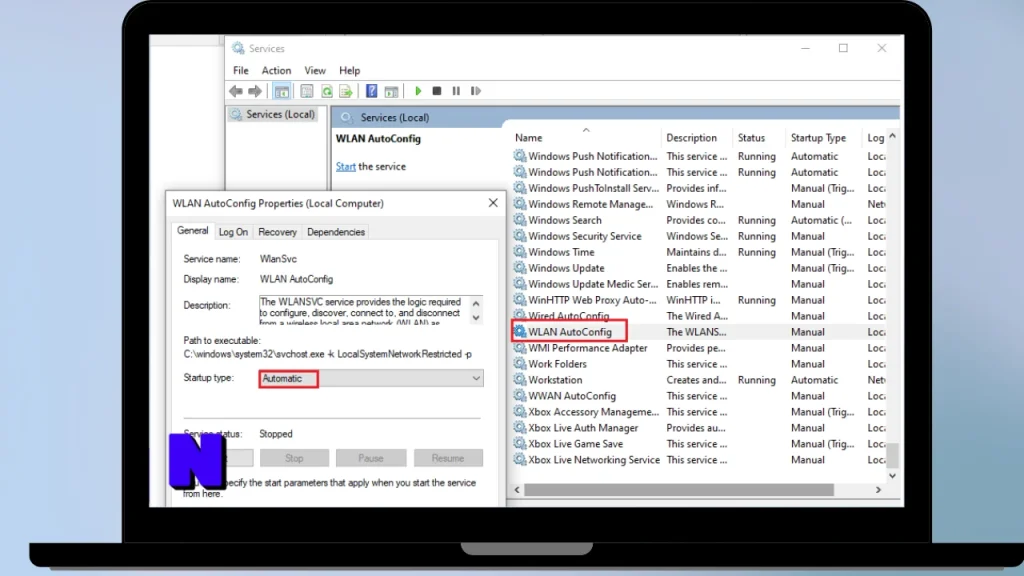Click the Back arrow in Services toolbar

pos(236,91)
